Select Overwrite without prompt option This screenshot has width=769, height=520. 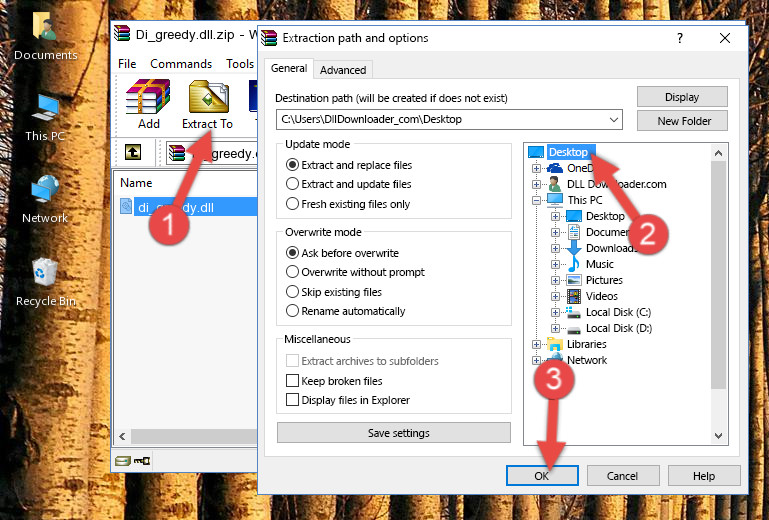pos(292,272)
